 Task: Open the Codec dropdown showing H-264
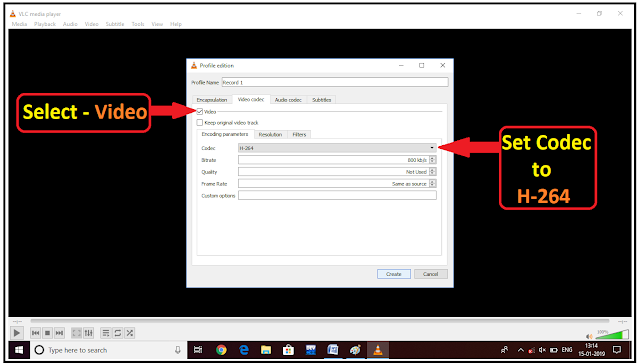pos(337,148)
